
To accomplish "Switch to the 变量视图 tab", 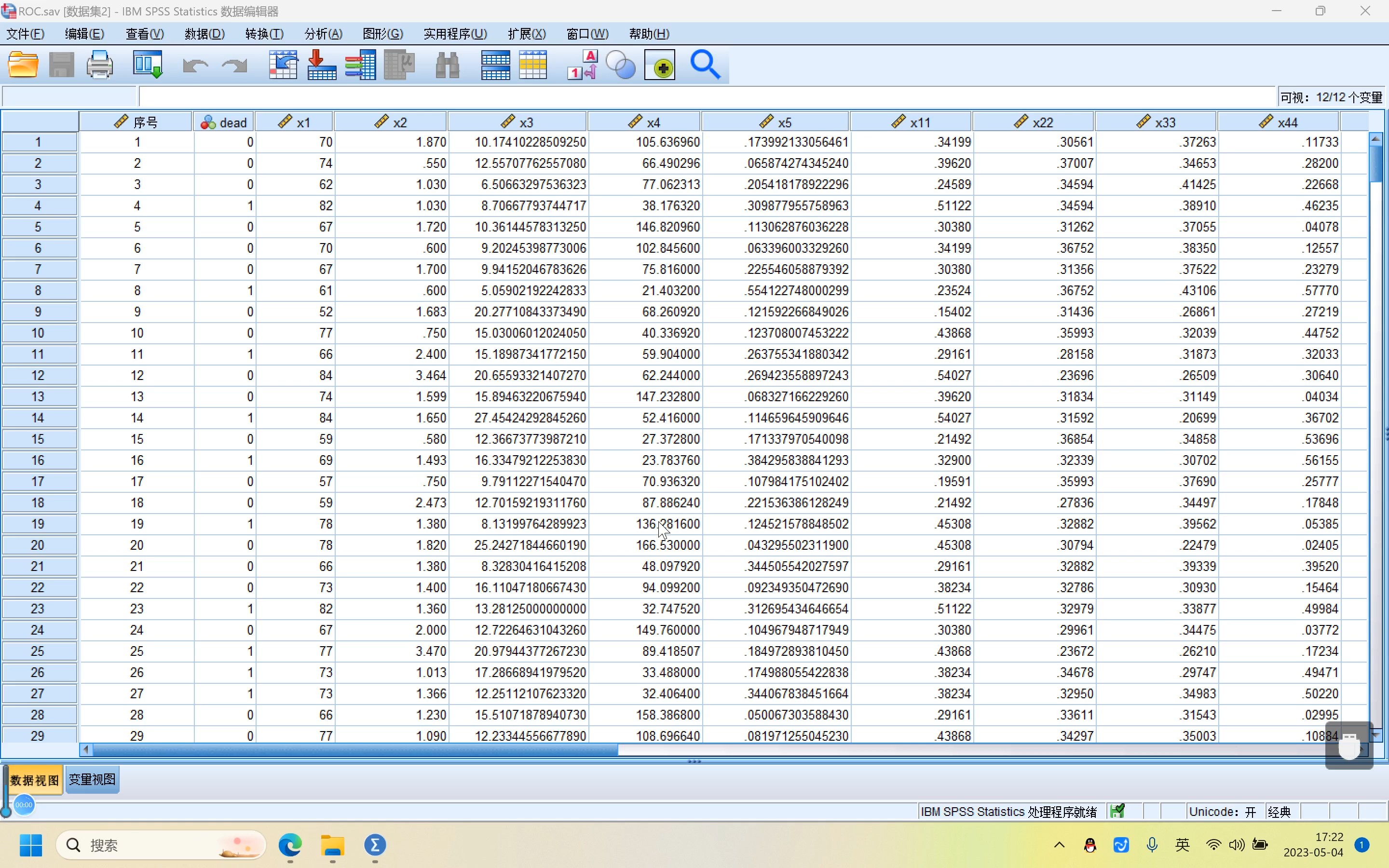I will [x=92, y=780].
